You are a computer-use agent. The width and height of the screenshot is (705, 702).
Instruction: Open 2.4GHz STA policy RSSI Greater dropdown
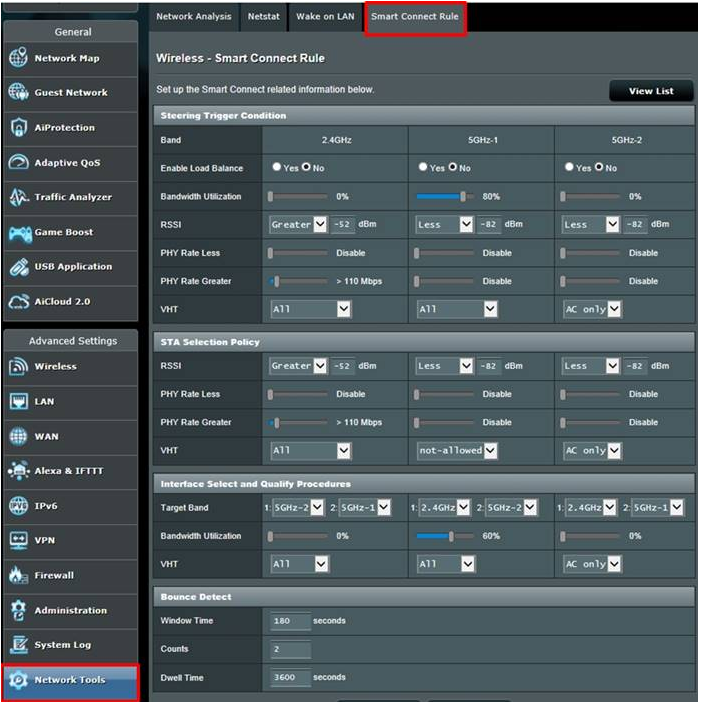(x=298, y=366)
